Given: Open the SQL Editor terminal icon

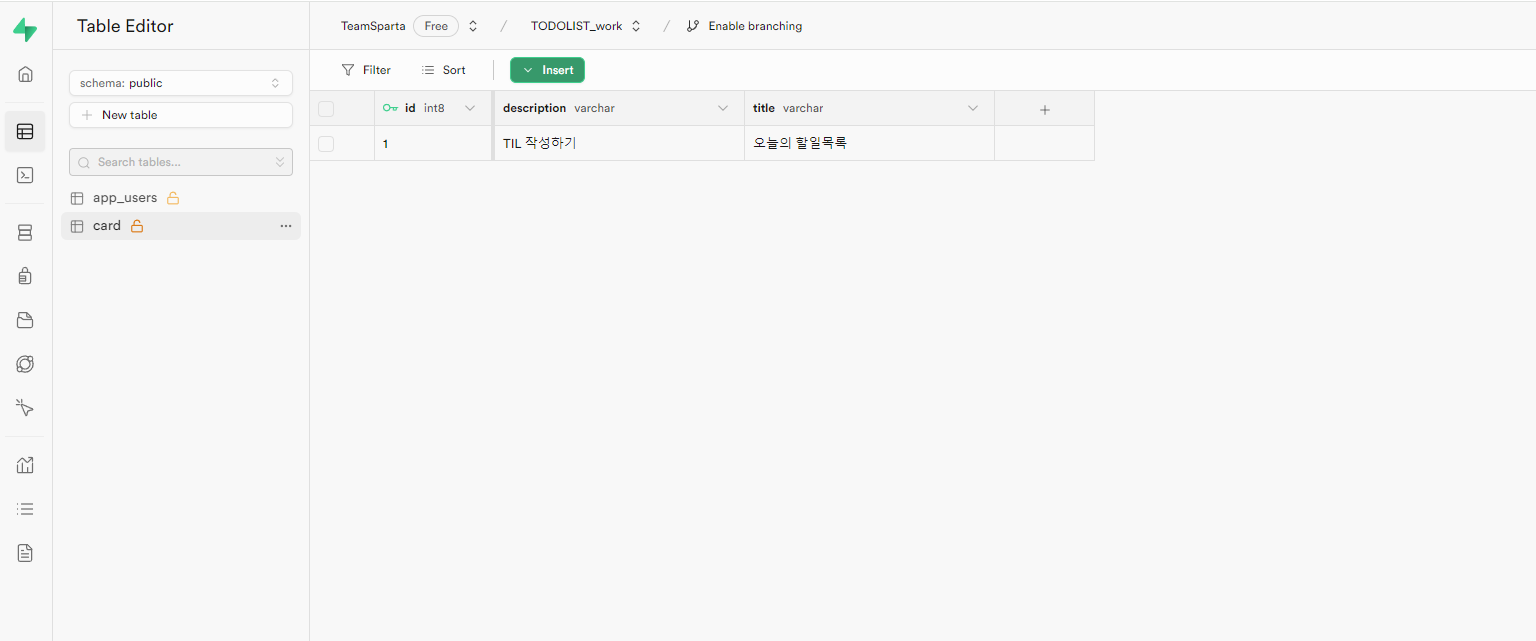Looking at the screenshot, I should click(x=25, y=175).
